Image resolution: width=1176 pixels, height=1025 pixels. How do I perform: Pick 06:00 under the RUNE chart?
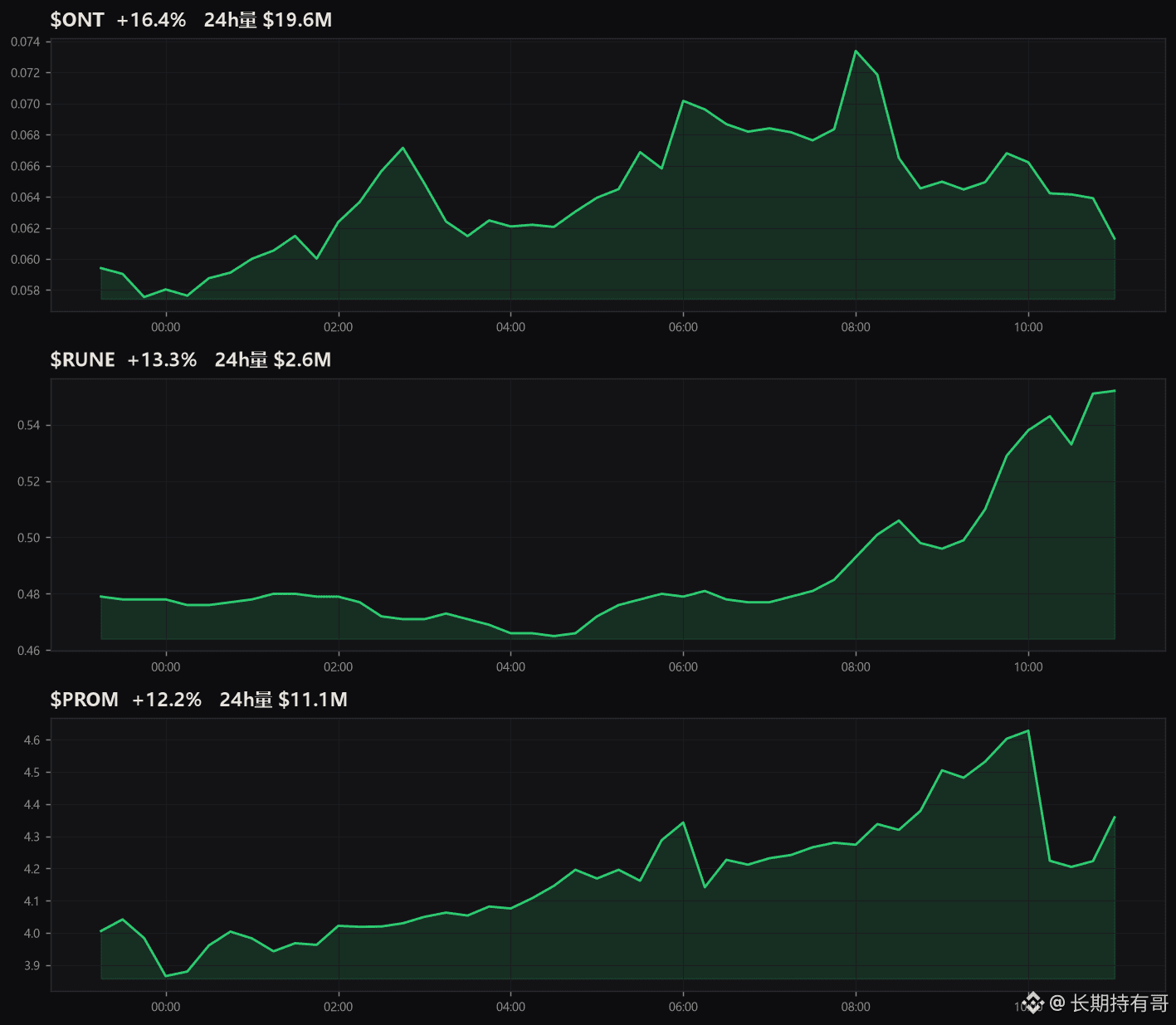point(683,666)
